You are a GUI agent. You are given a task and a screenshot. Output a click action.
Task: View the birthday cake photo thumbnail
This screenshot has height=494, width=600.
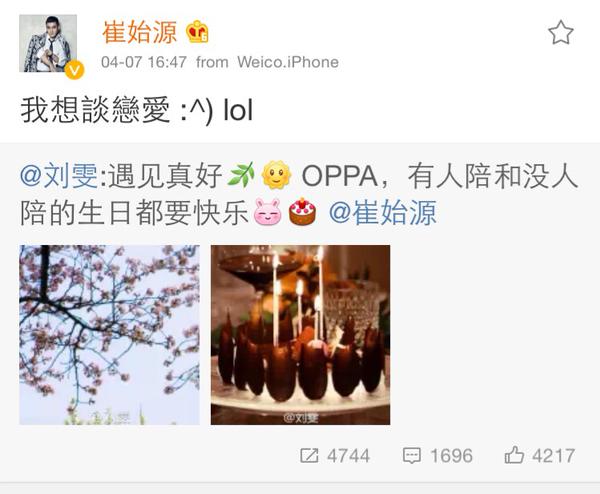click(x=300, y=335)
